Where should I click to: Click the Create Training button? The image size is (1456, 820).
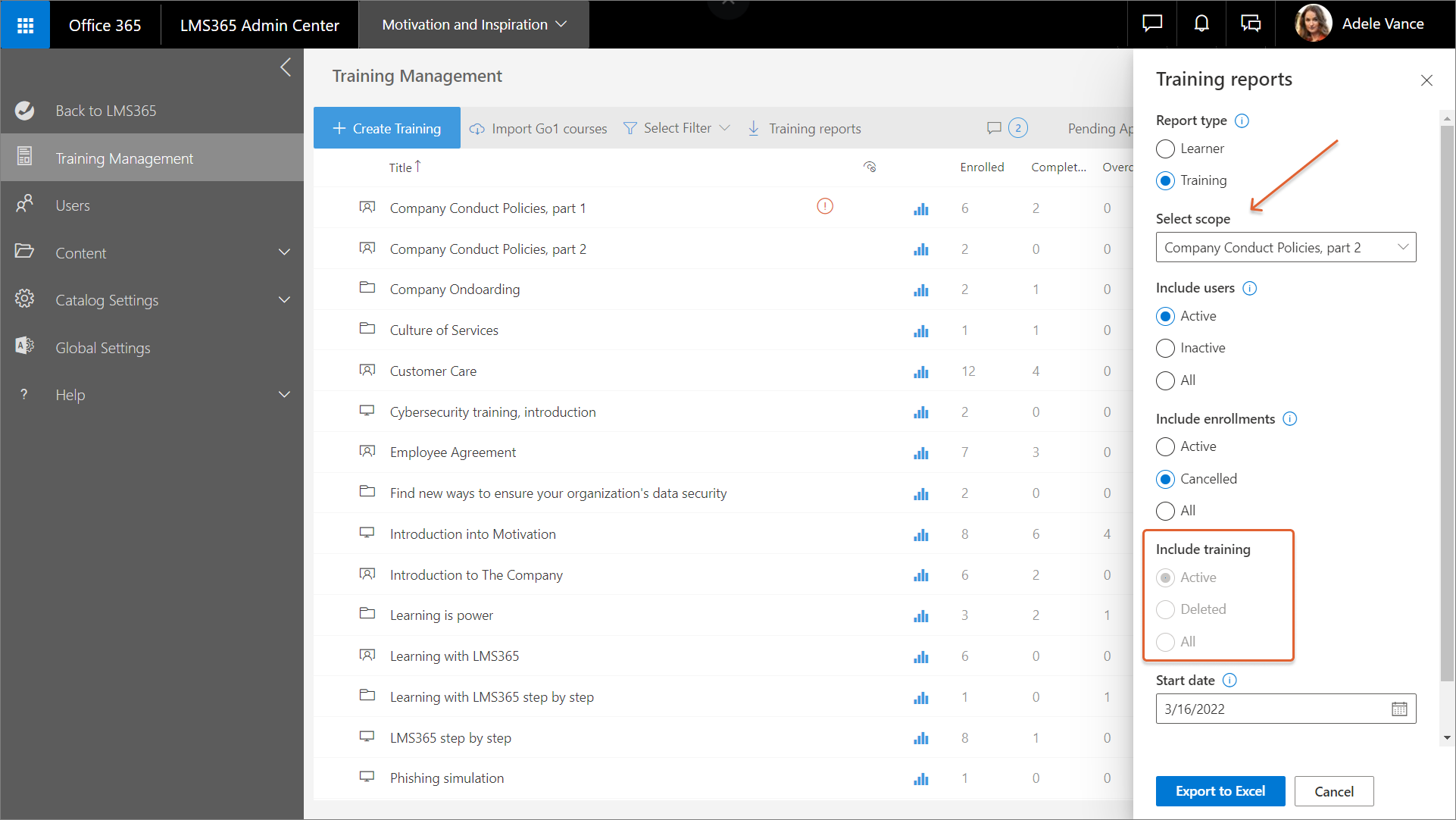pos(387,128)
